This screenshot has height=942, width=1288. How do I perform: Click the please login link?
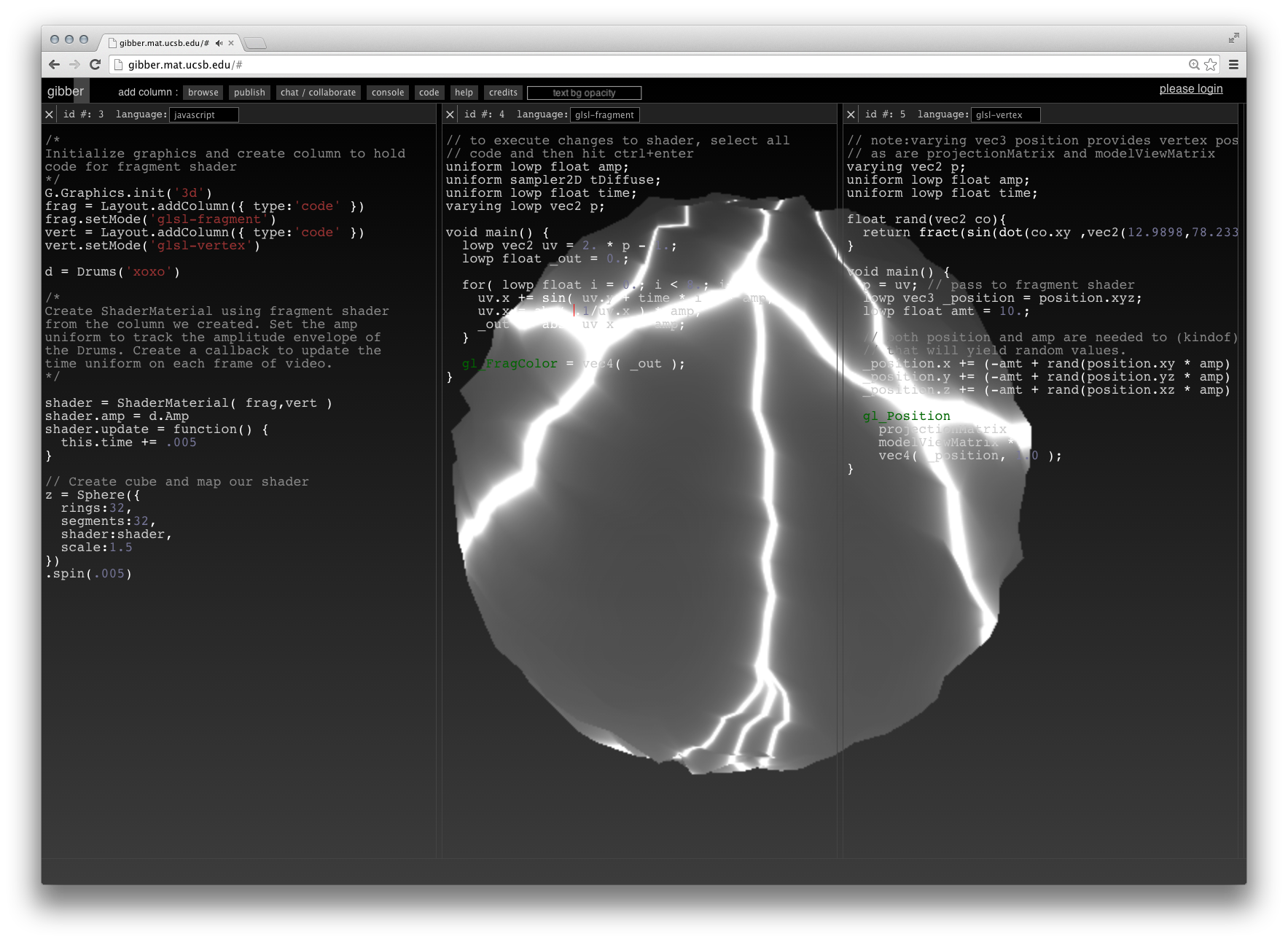[1190, 89]
